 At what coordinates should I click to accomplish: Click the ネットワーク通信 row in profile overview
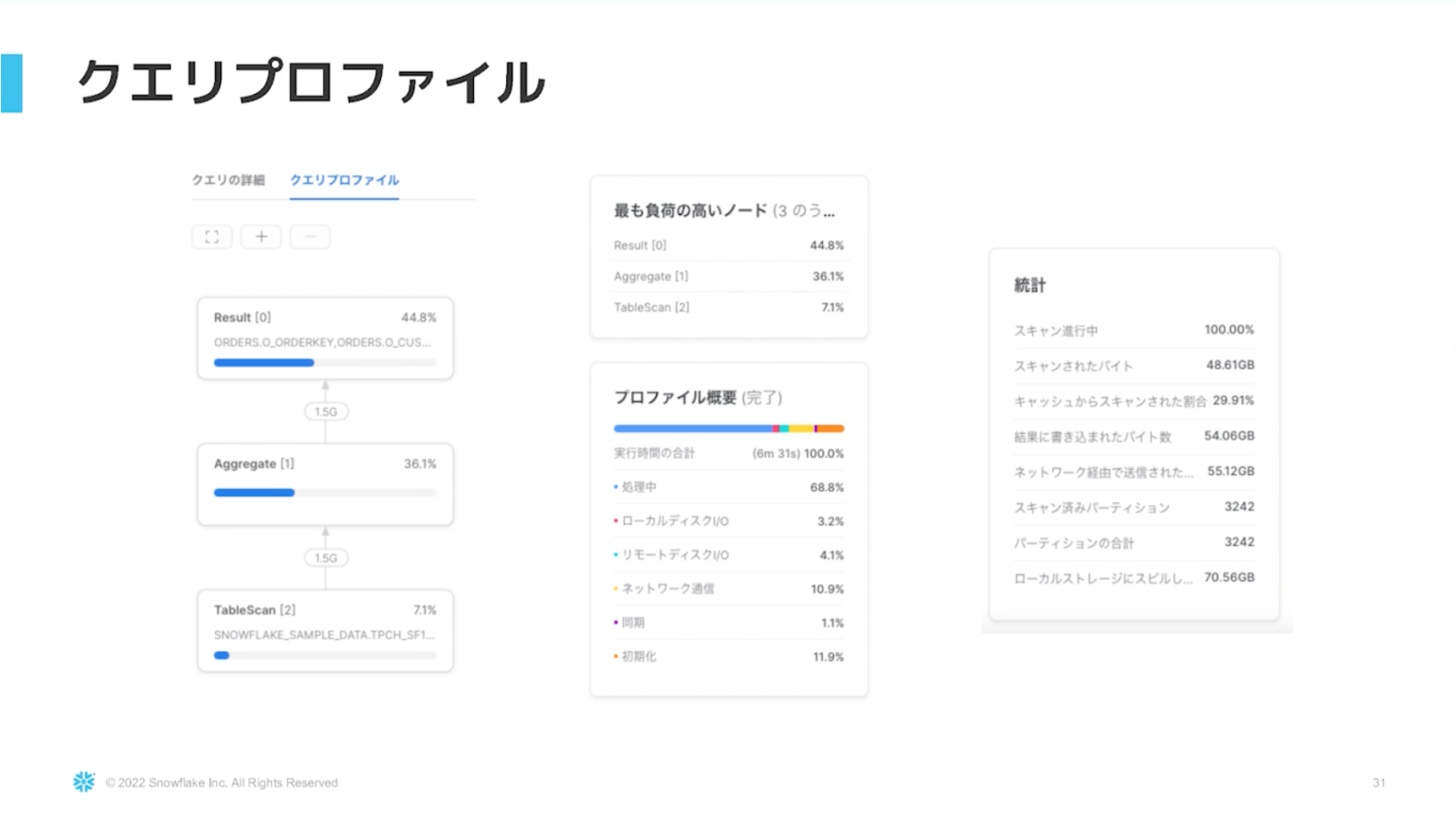(728, 589)
